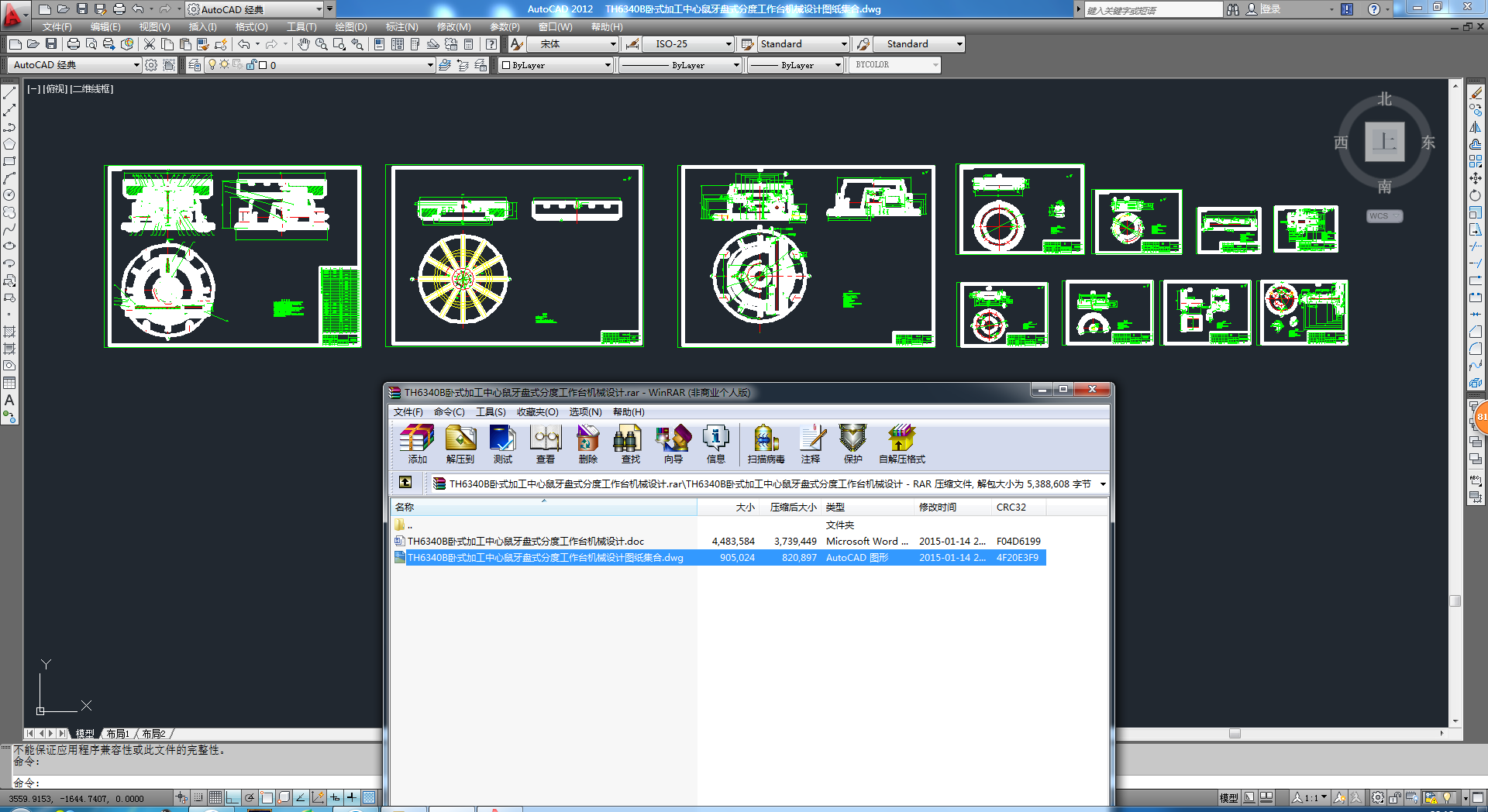This screenshot has height=812, width=1488.
Task: Click AutoCAD Plot printer icon in standard toolbar
Action: (x=74, y=44)
